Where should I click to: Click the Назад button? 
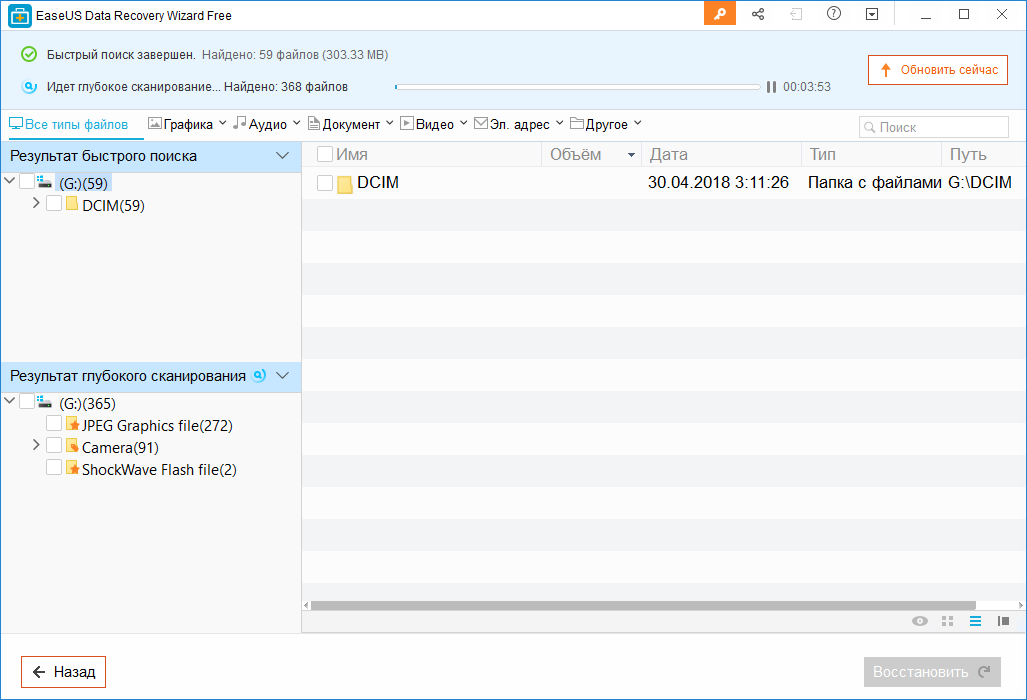pos(64,672)
